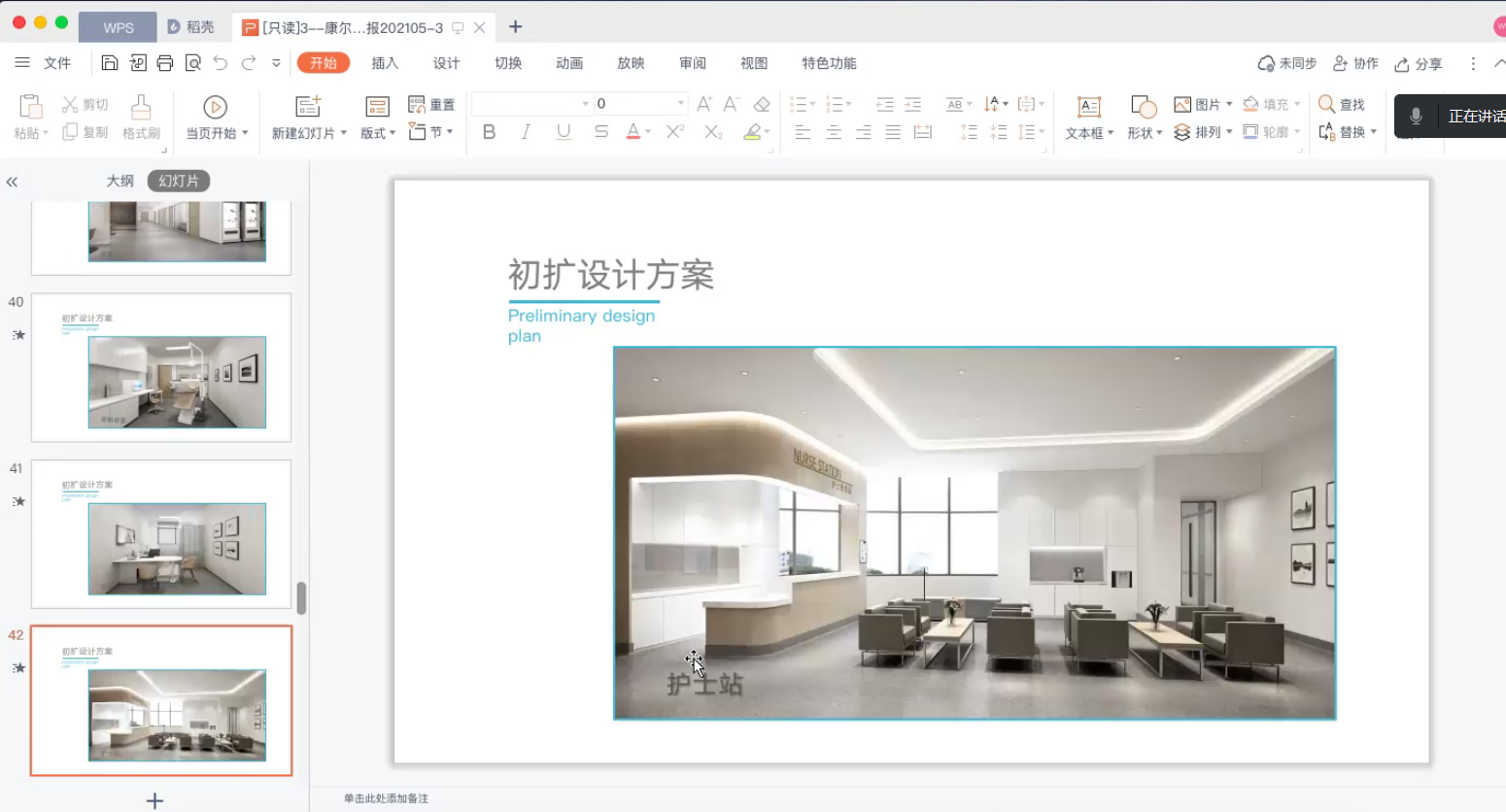This screenshot has height=812, width=1506.
Task: Click the new slide icon
Action: [307, 107]
